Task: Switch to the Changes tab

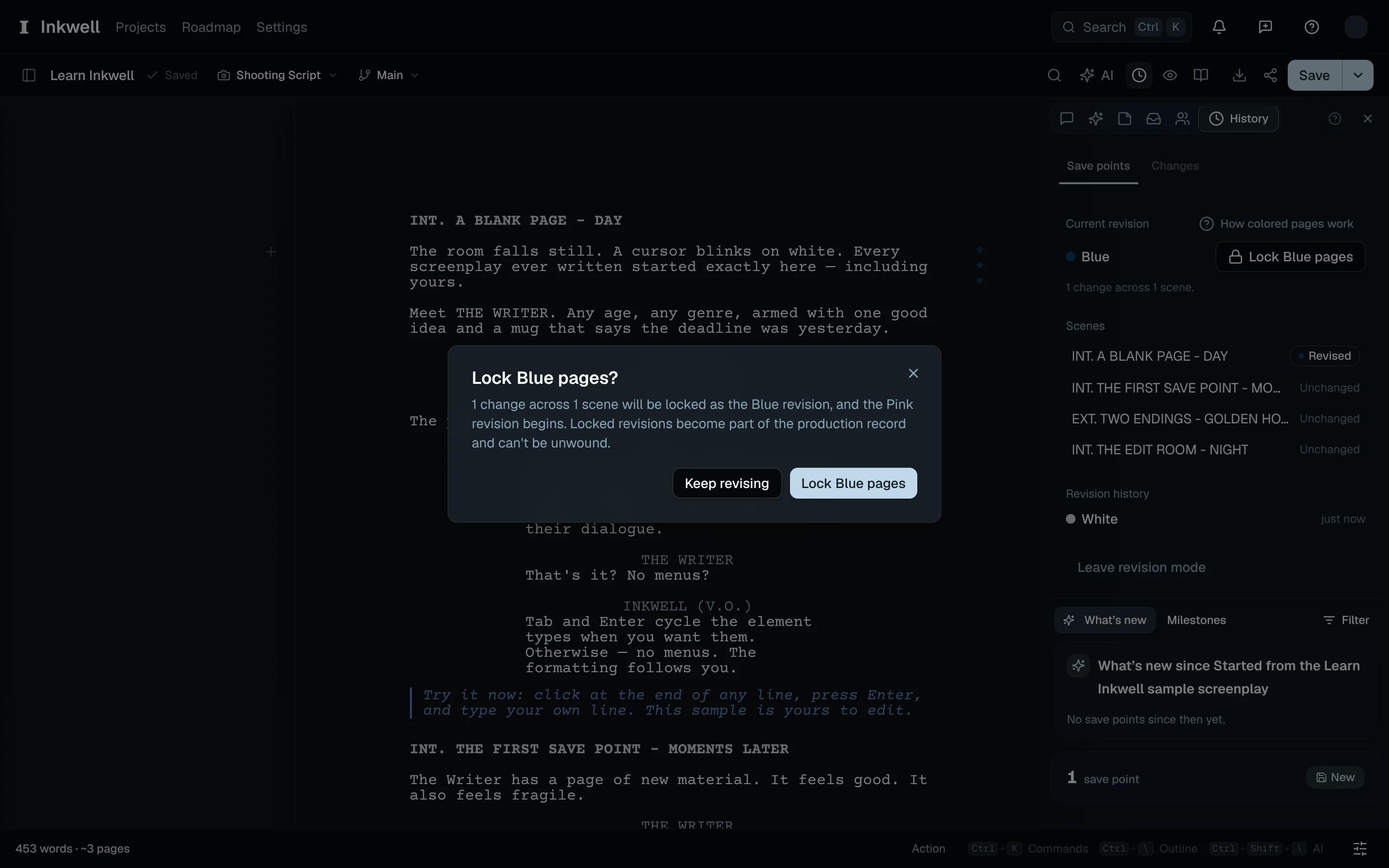Action: point(1175,166)
